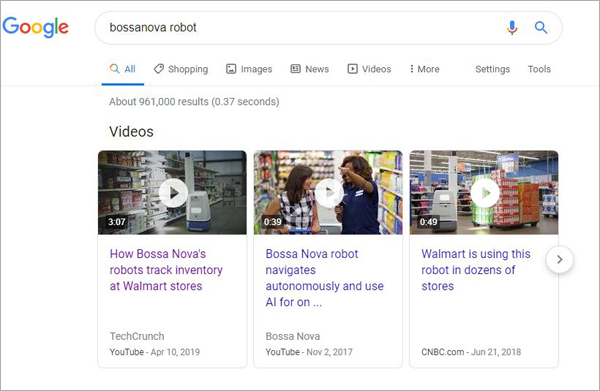
Task: Switch to the Videos results tab
Action: [369, 69]
